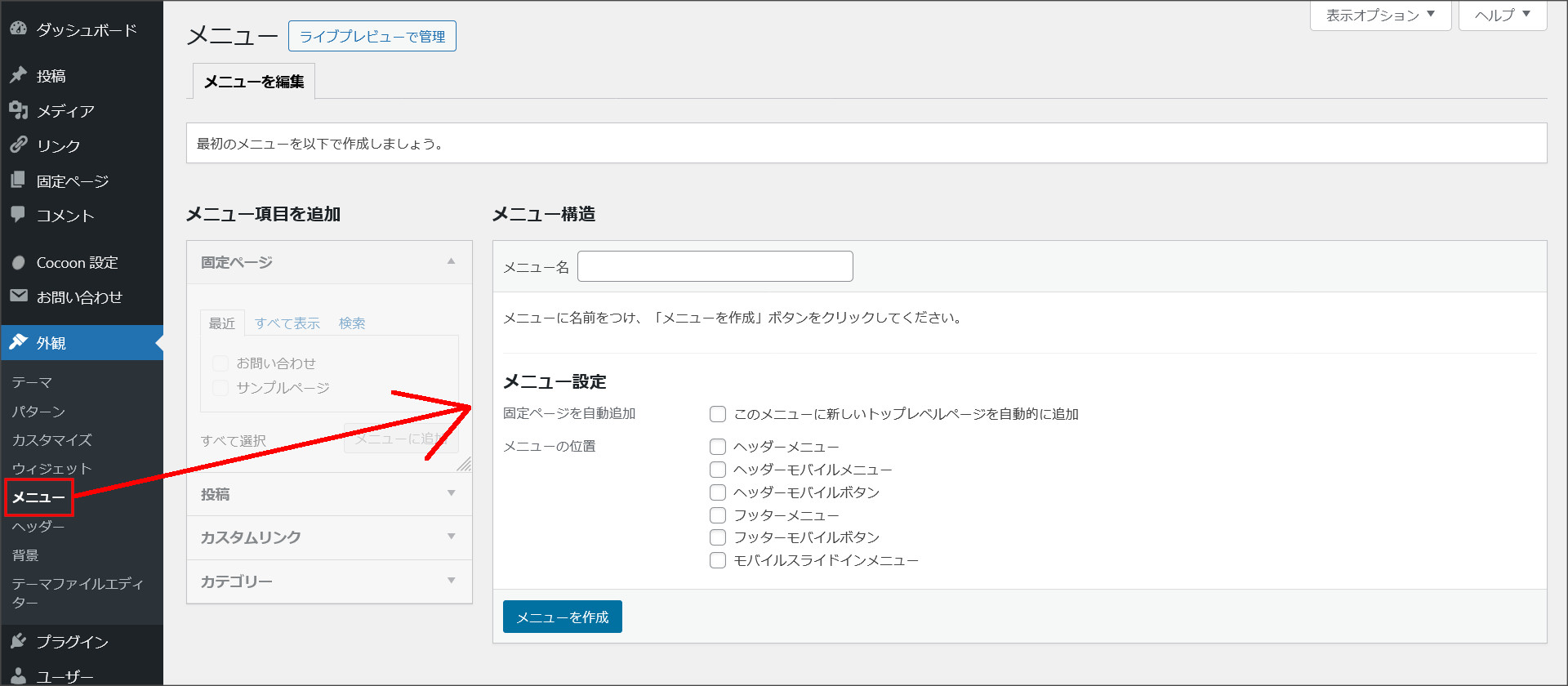Switch to the 最近 tab
This screenshot has height=686, width=1568.
(x=222, y=323)
